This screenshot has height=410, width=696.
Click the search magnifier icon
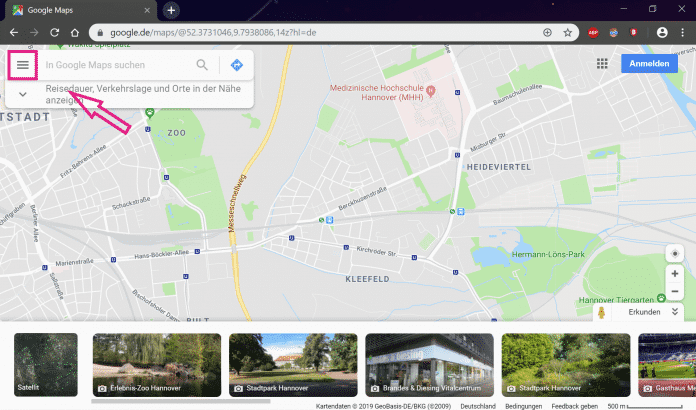(x=202, y=65)
